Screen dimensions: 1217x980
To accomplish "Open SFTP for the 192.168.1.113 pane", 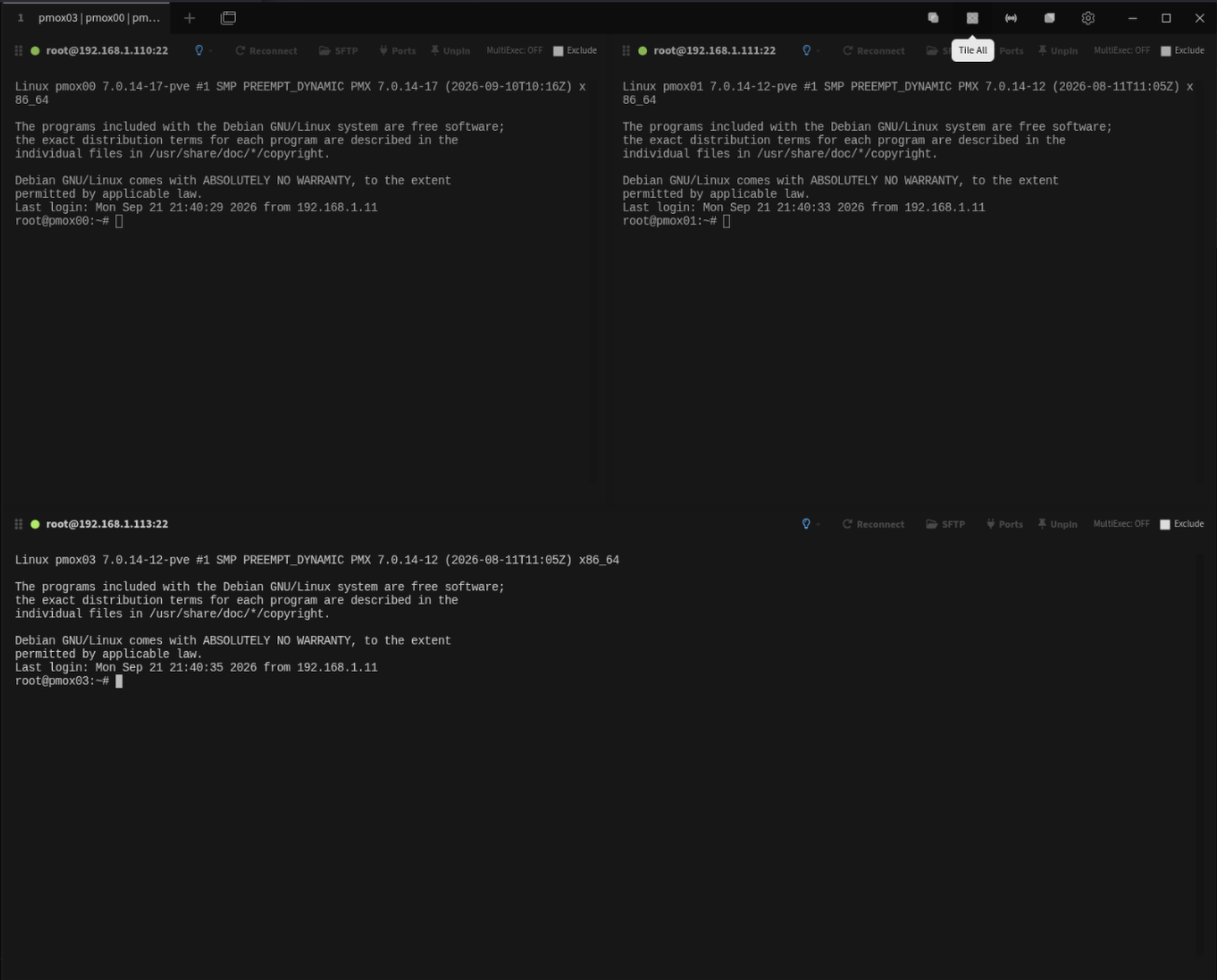I will click(945, 524).
